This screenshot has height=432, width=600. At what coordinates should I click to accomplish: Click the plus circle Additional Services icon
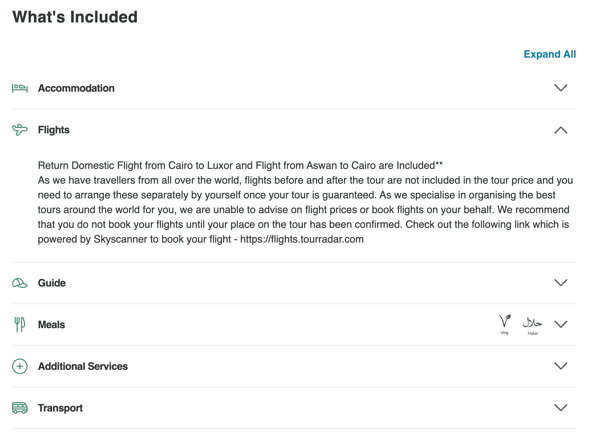pyautogui.click(x=20, y=366)
